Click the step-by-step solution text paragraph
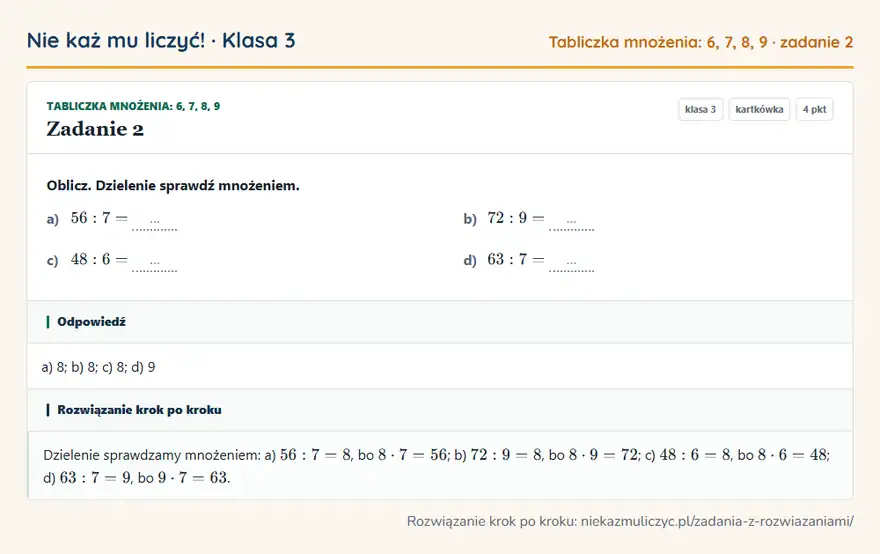 (437, 466)
